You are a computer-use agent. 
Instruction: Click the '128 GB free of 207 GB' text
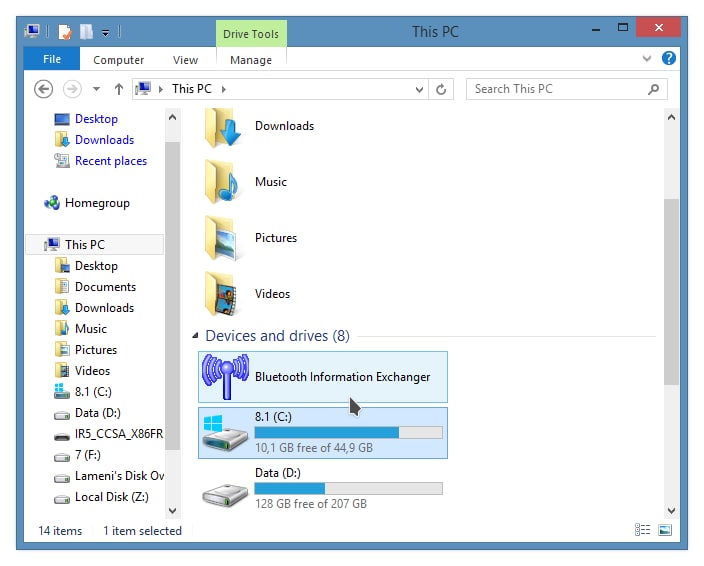(311, 504)
